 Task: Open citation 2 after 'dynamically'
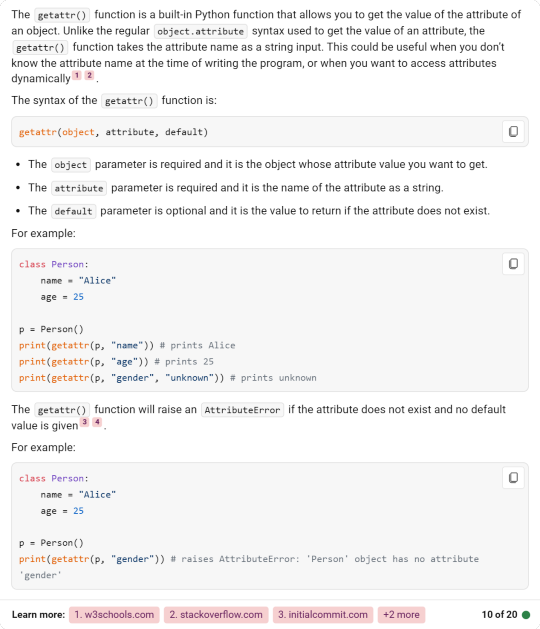tap(89, 75)
